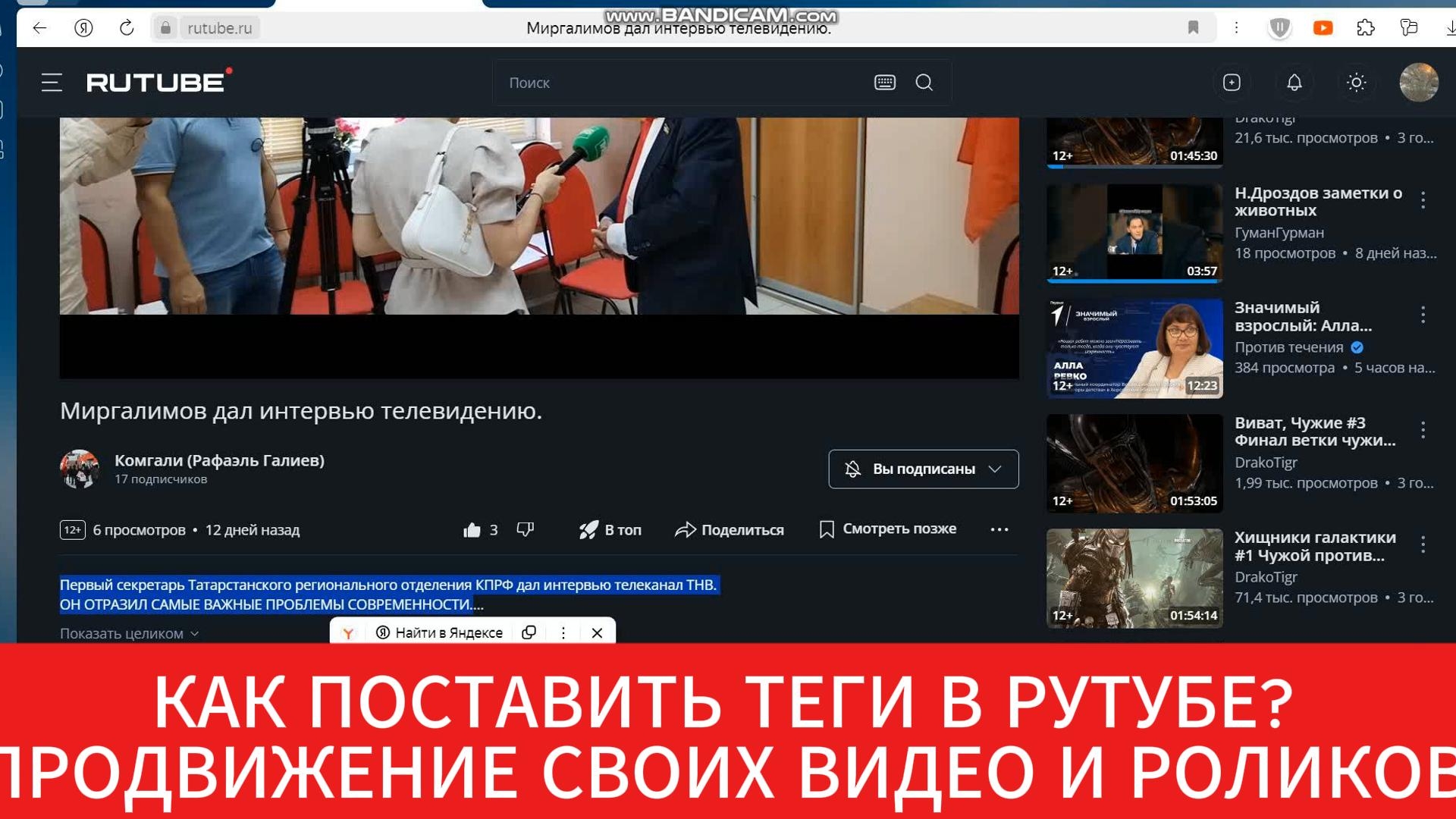Image resolution: width=1456 pixels, height=819 pixels.
Task: Open the shield protection extension
Action: pyautogui.click(x=1280, y=28)
